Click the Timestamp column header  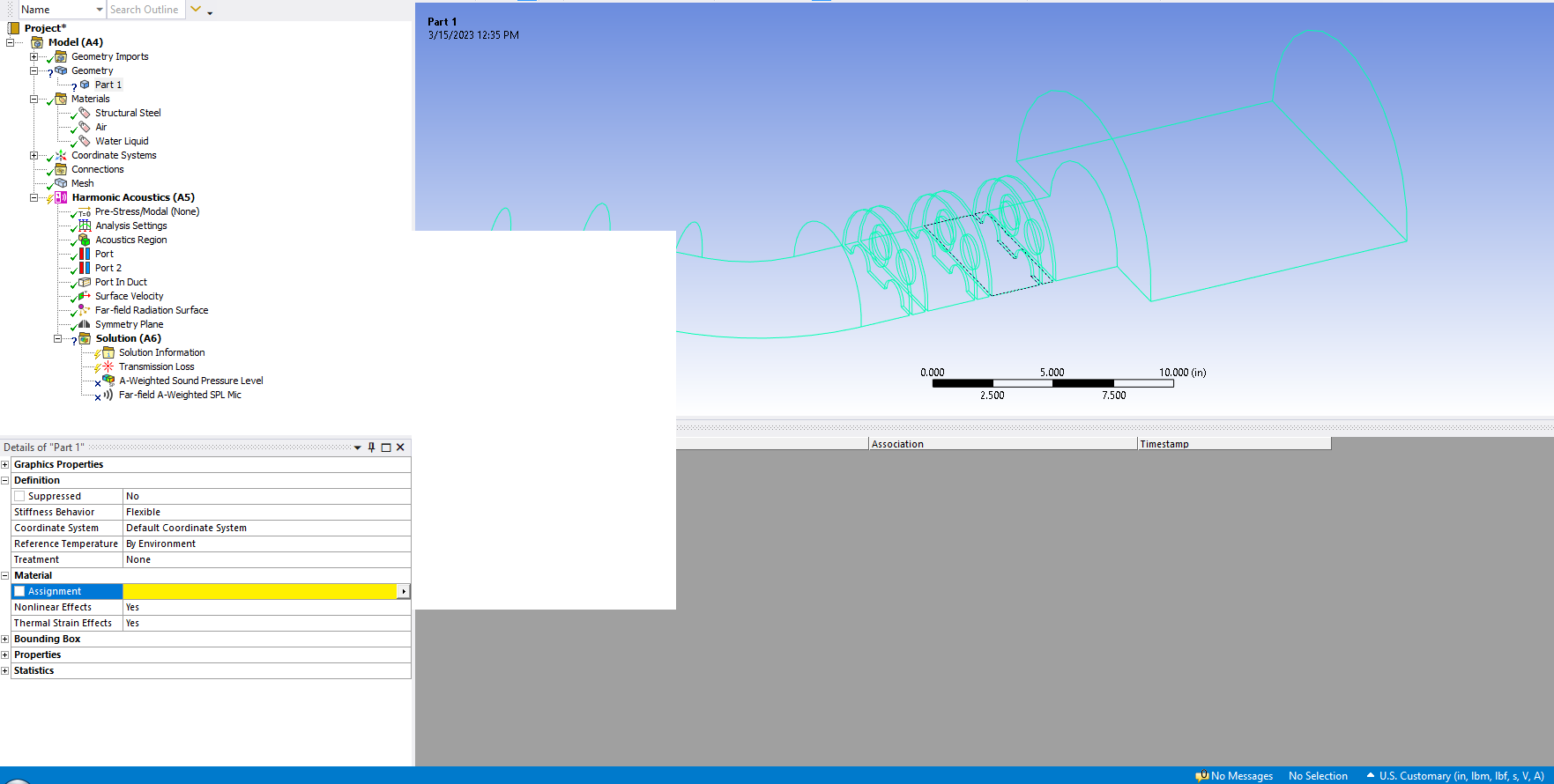click(x=1234, y=444)
